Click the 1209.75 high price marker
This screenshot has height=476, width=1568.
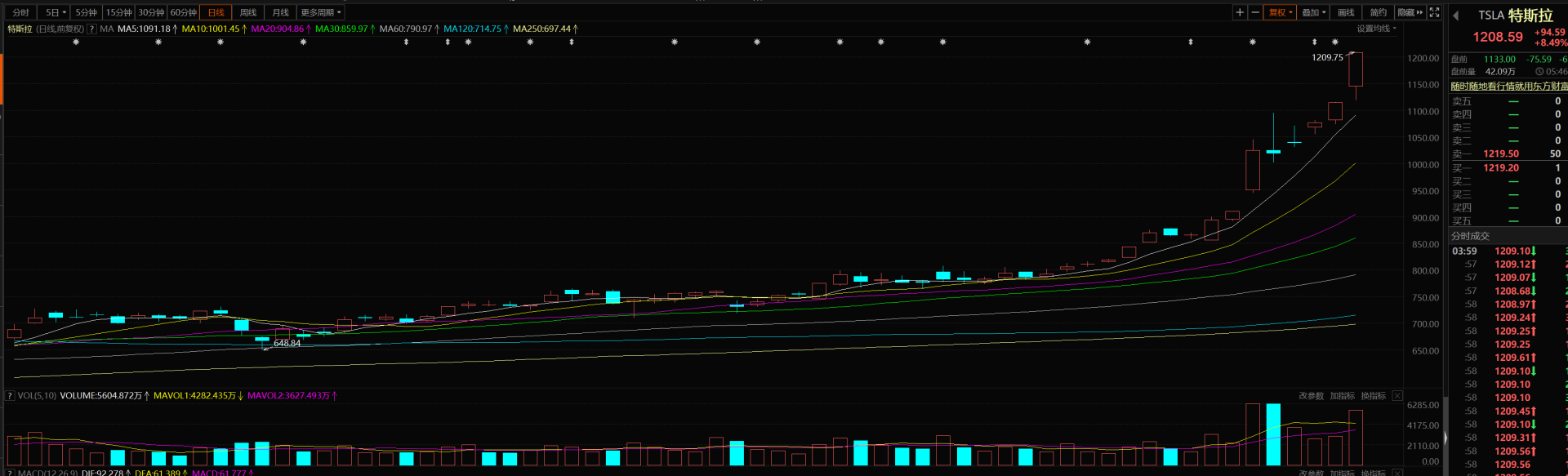(1327, 57)
